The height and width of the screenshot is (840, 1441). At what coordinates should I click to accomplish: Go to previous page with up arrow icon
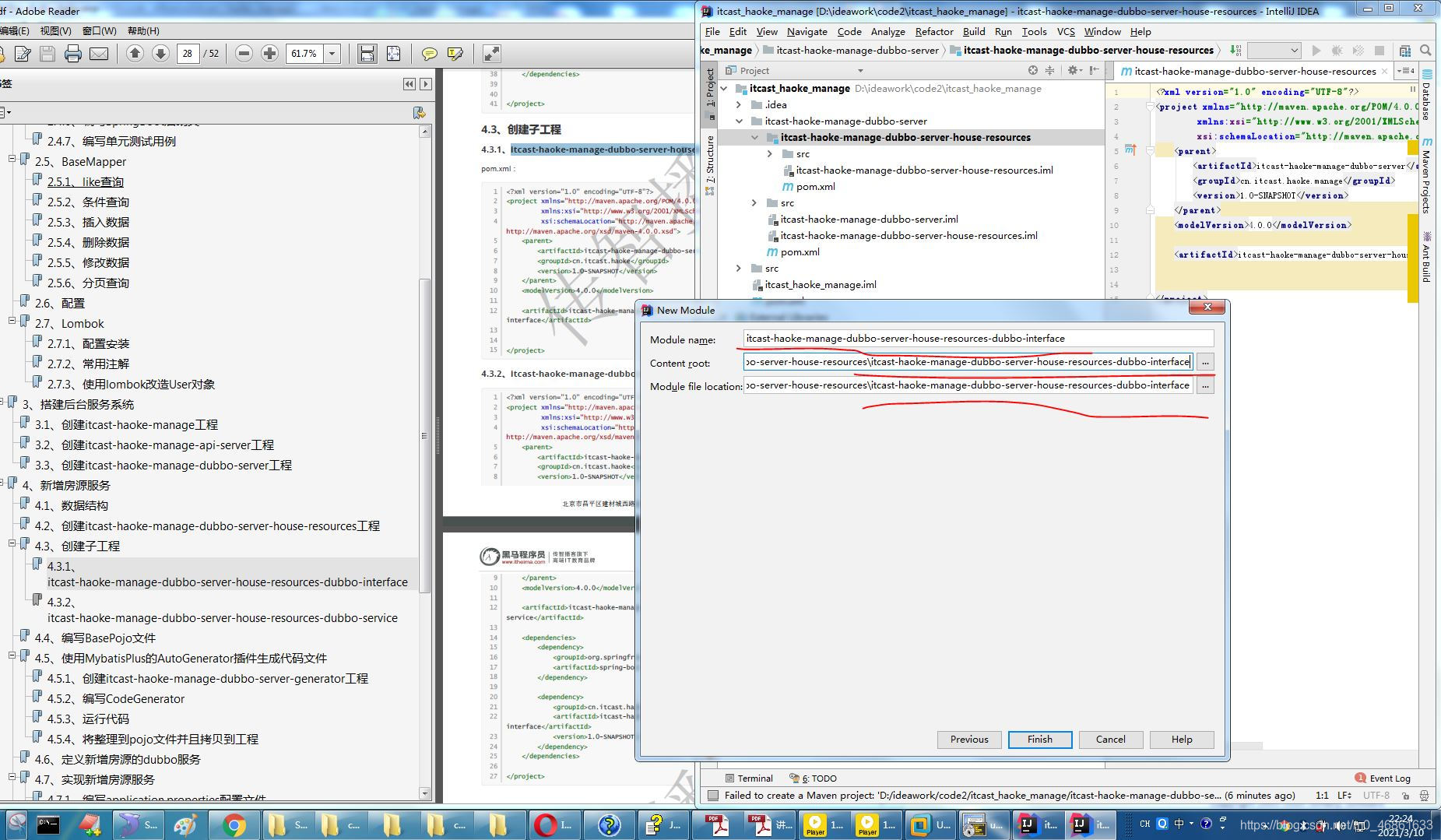135,54
